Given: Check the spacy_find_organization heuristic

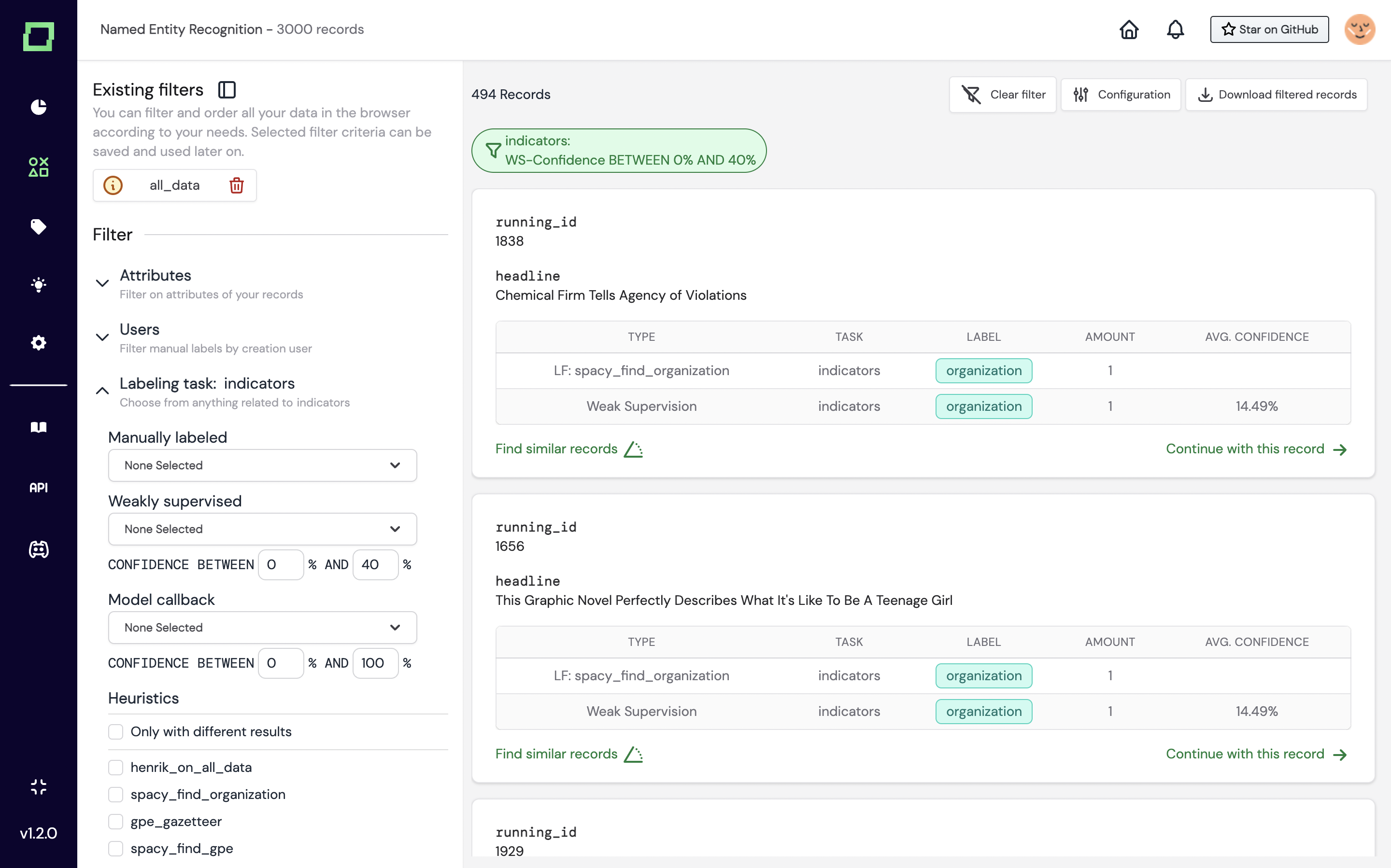Looking at the screenshot, I should (x=116, y=794).
